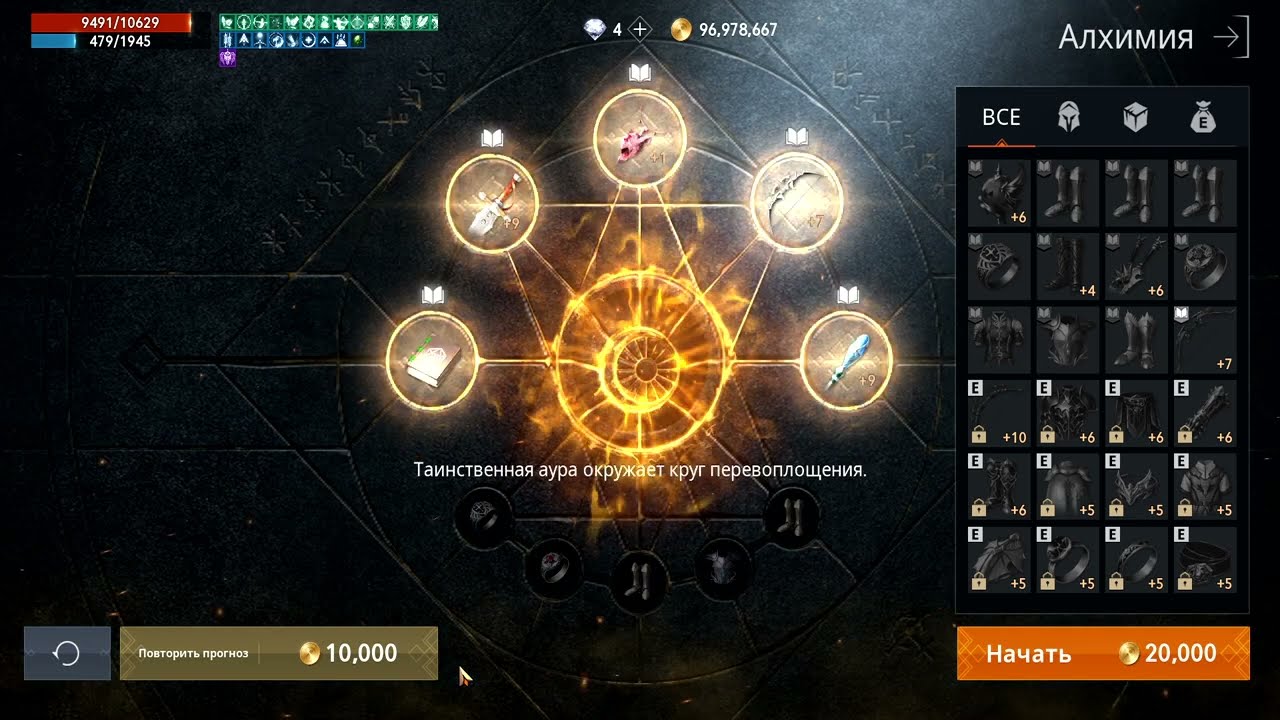Click the Начать 20,000 button
The width and height of the screenshot is (1280, 720).
(x=1103, y=653)
